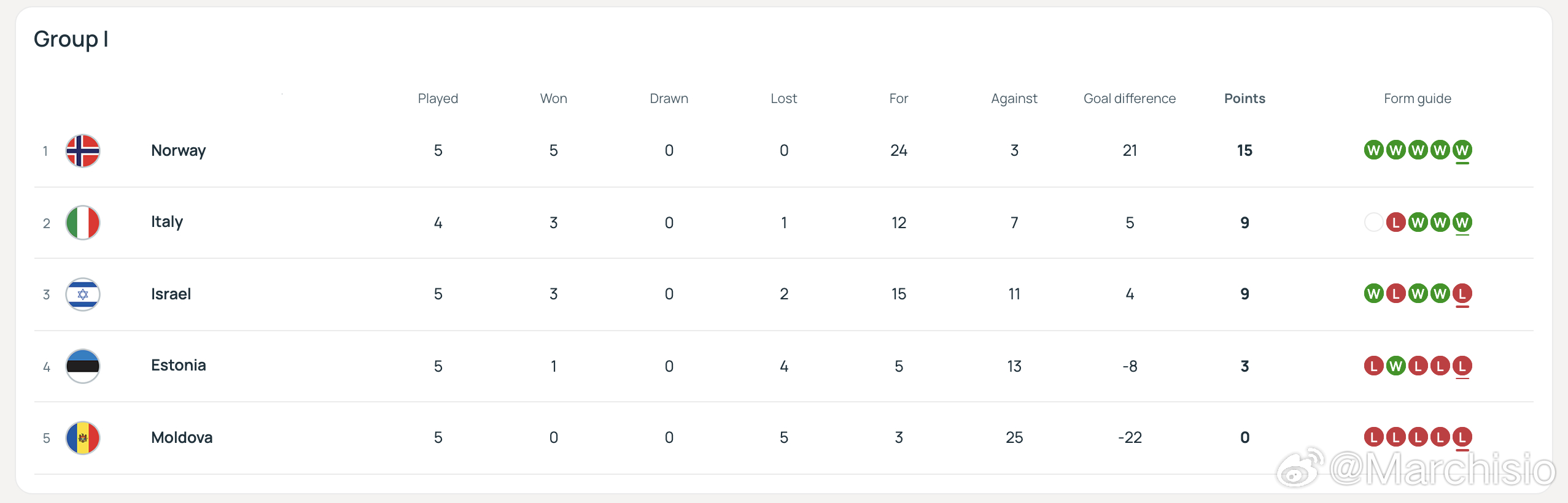This screenshot has height=503, width=1568.
Task: Click the Israel flag icon
Action: (x=83, y=294)
